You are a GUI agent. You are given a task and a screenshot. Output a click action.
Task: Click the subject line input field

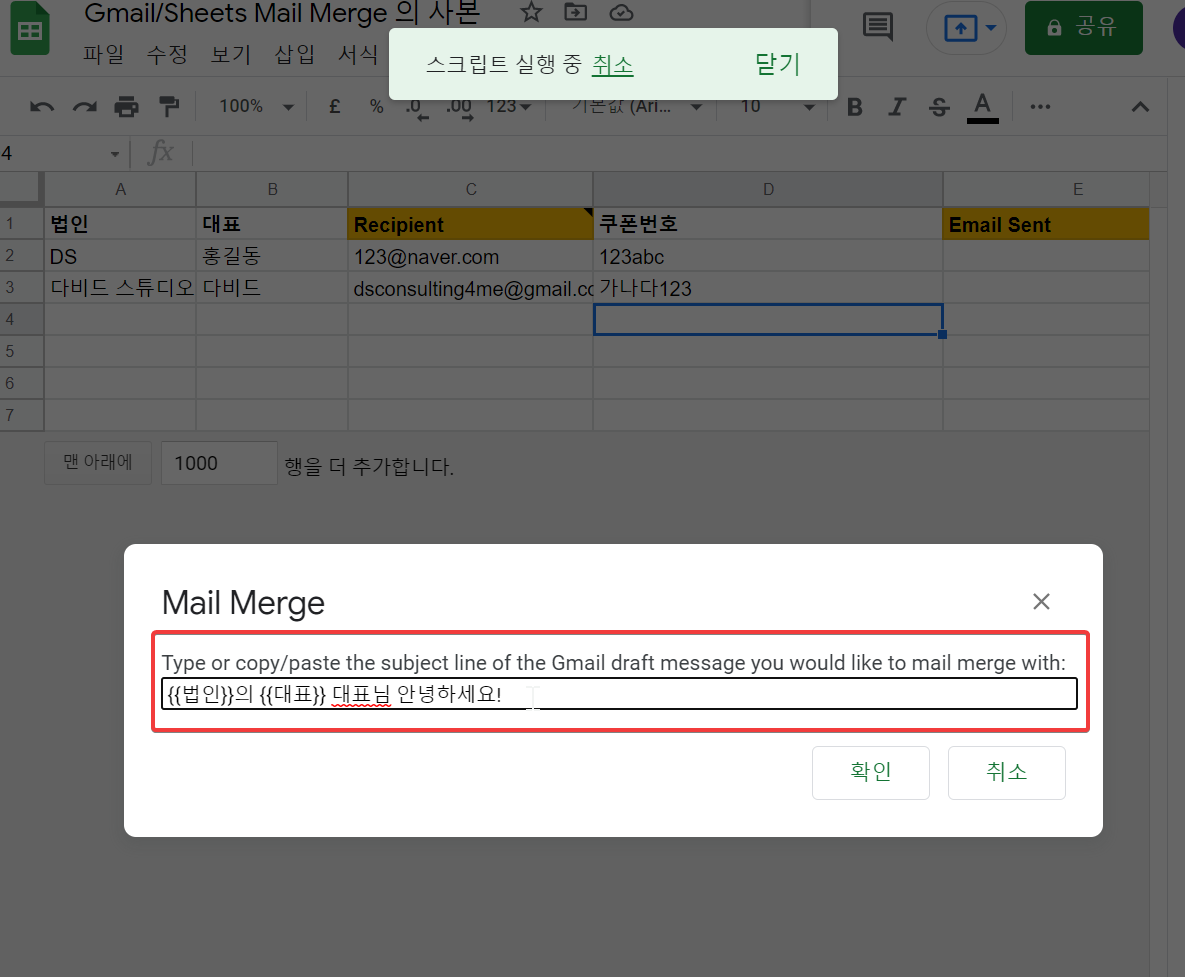(x=619, y=694)
